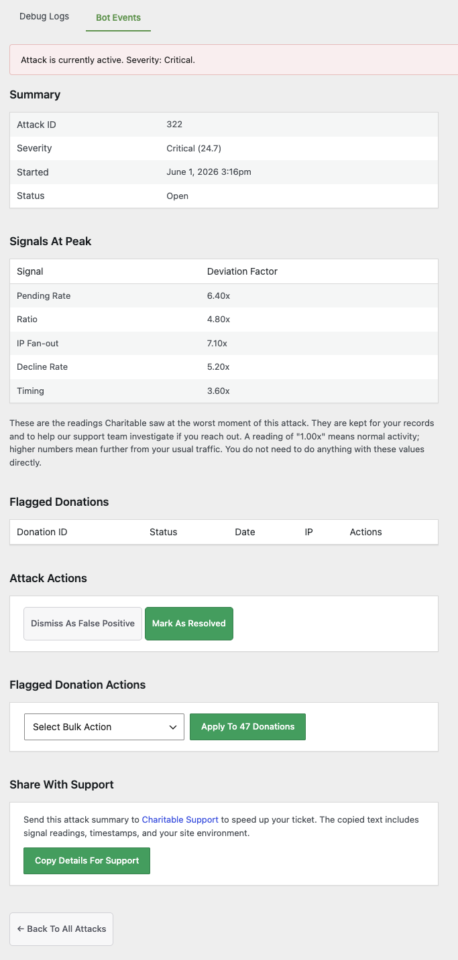458x960 pixels.
Task: Open the Select Bulk Action dropdown
Action: point(104,727)
